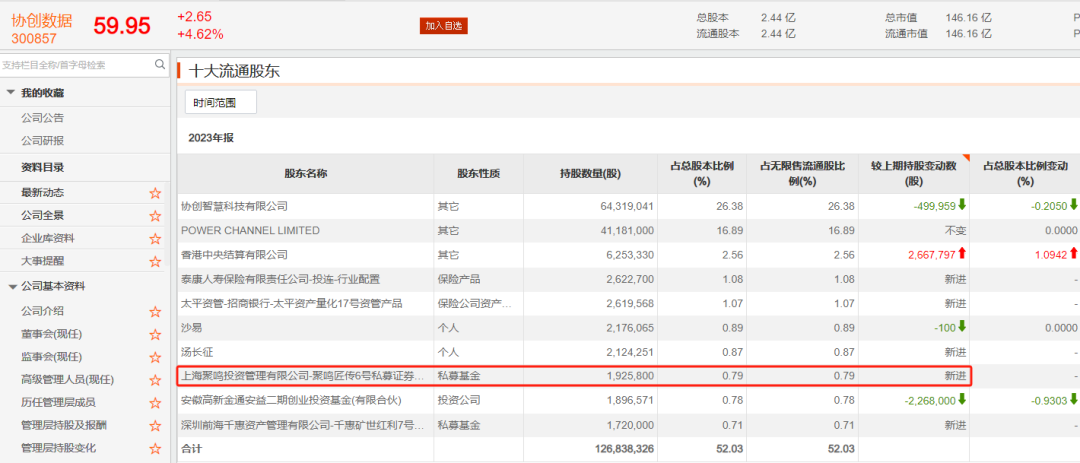Star the 历任管理层成员 entry
Image resolution: width=1080 pixels, height=463 pixels.
pyautogui.click(x=155, y=402)
